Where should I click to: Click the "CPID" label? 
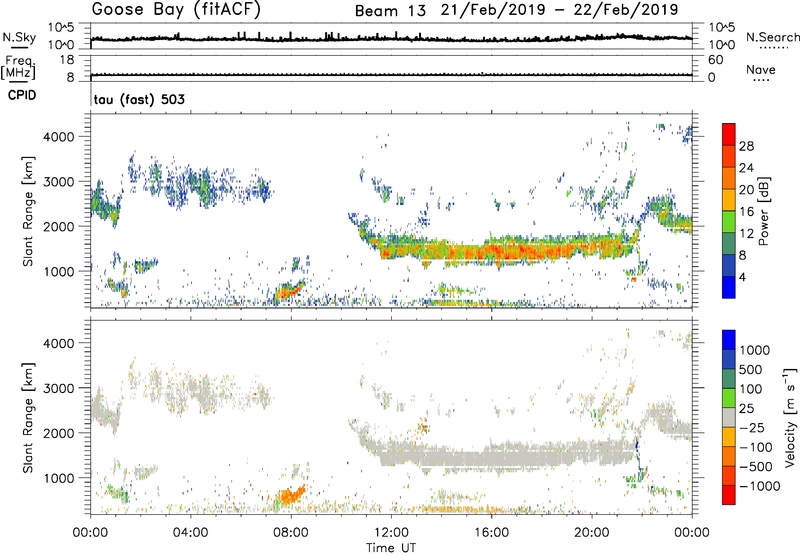point(22,95)
